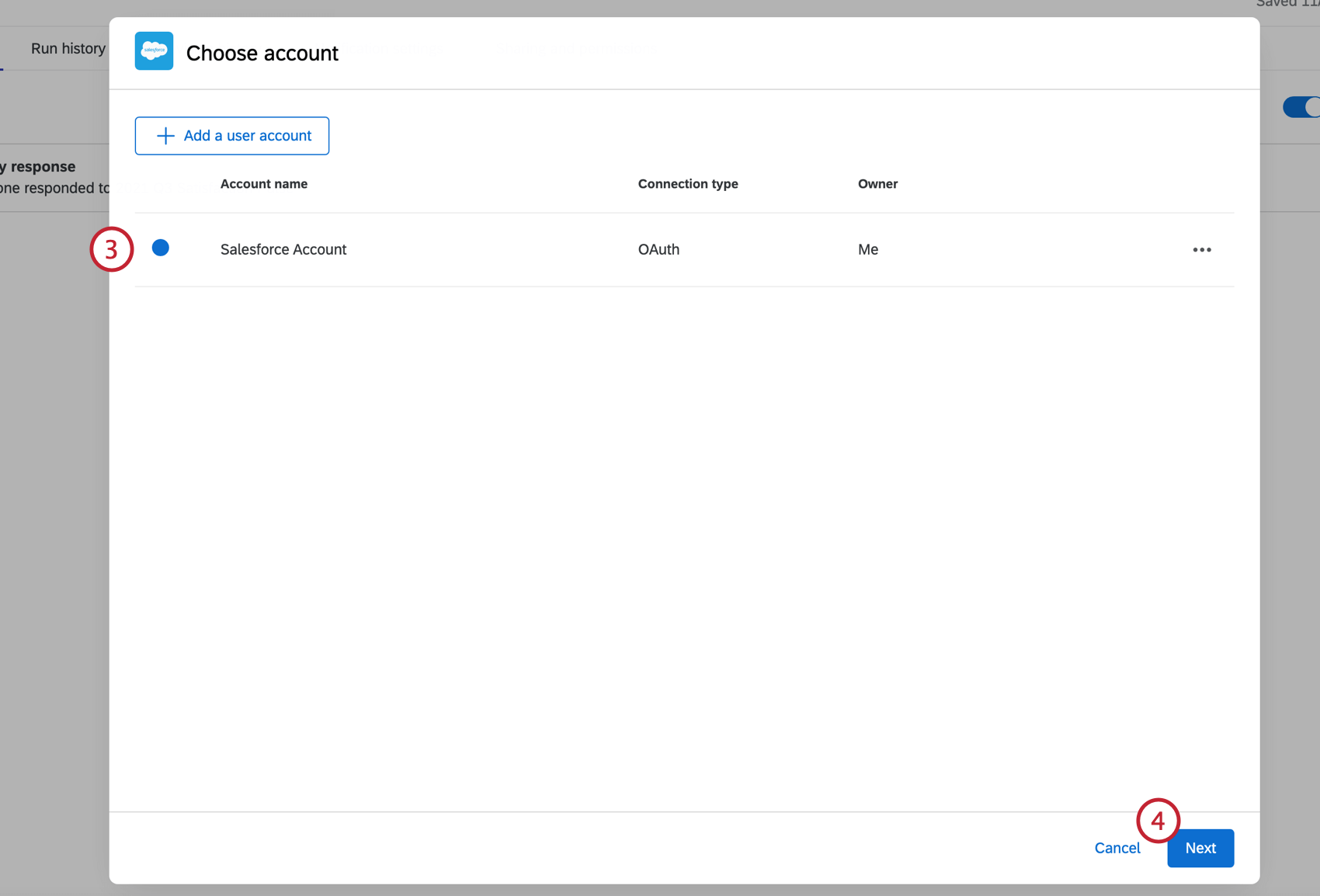The image size is (1320, 896).
Task: Click the Saved status text at top
Action: click(1281, 5)
